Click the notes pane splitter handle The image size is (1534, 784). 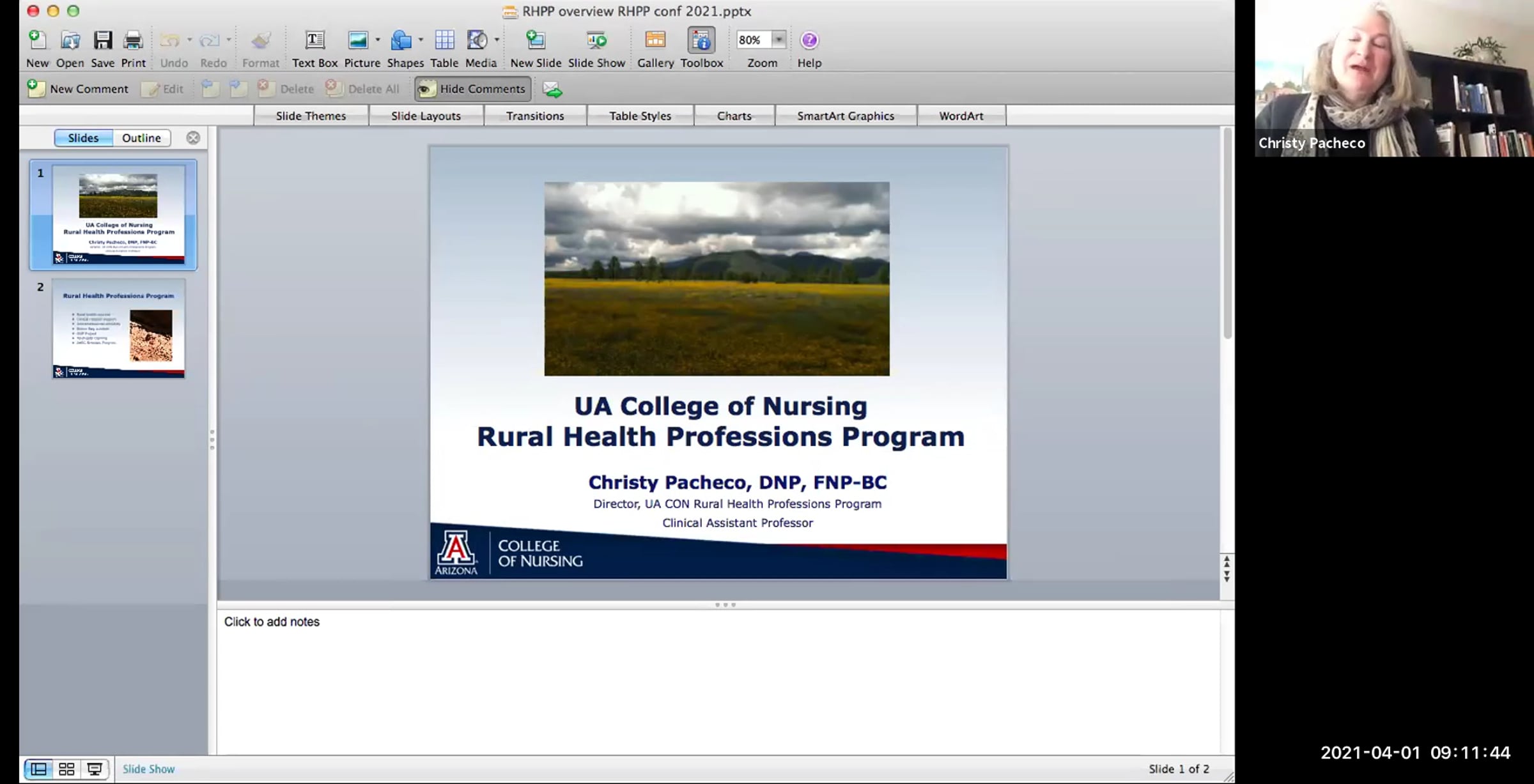pyautogui.click(x=725, y=604)
